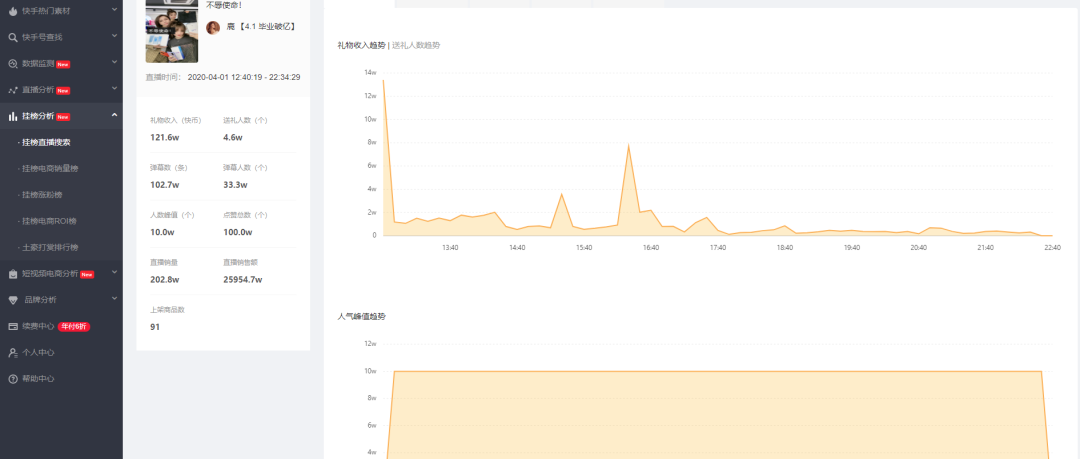Click the 12w axis label on popularity chart

click(x=371, y=344)
